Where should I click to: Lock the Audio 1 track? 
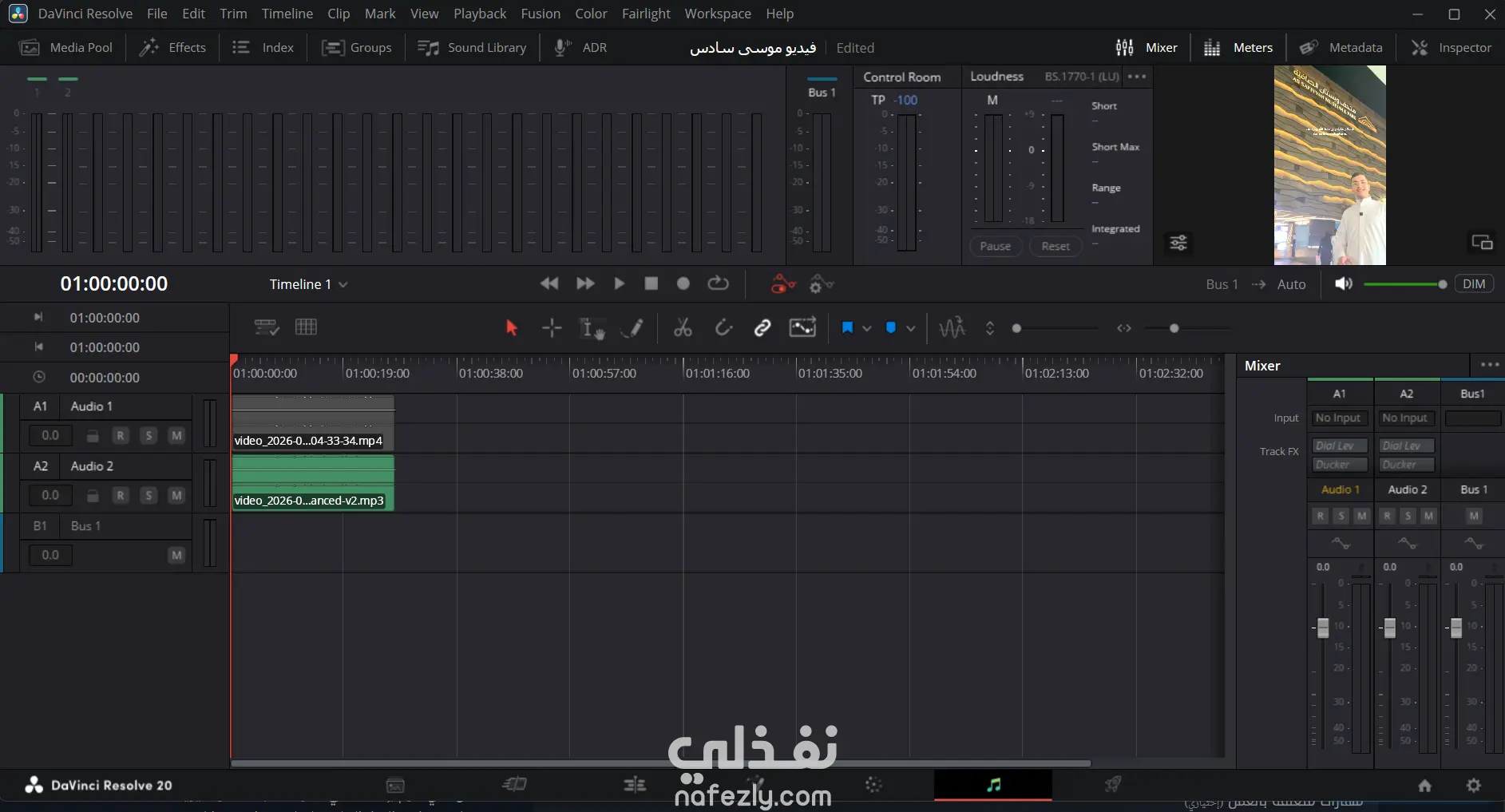(x=93, y=436)
